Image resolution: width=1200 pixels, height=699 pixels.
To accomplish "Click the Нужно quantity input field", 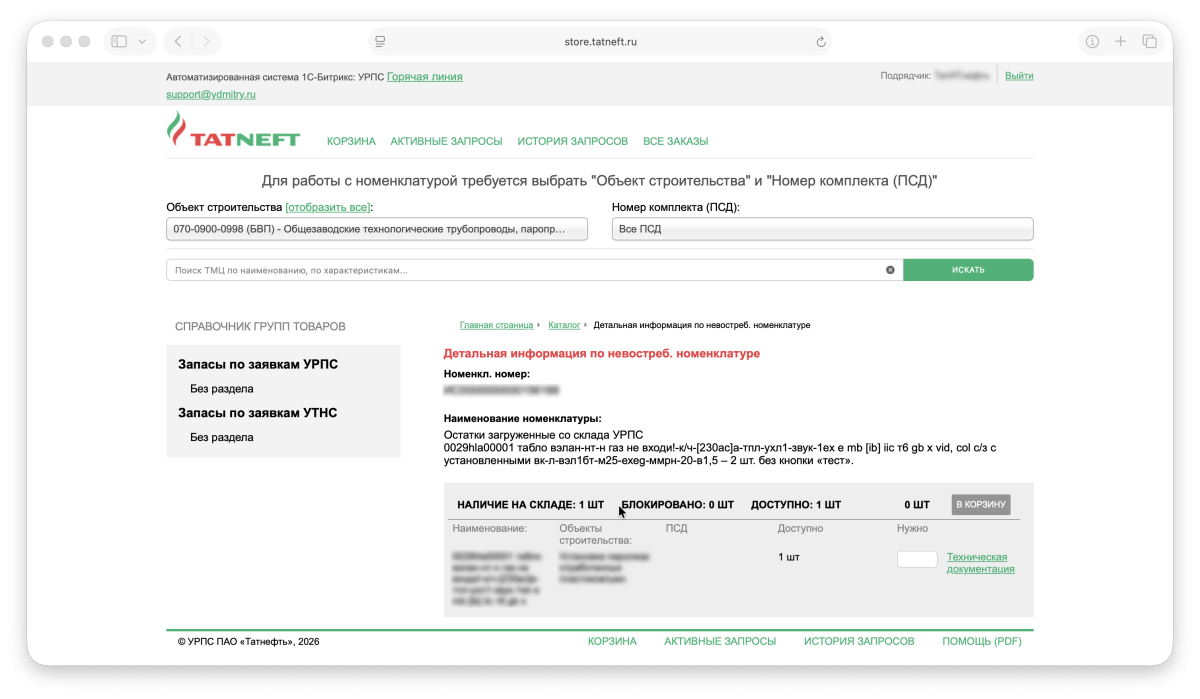I will click(917, 560).
